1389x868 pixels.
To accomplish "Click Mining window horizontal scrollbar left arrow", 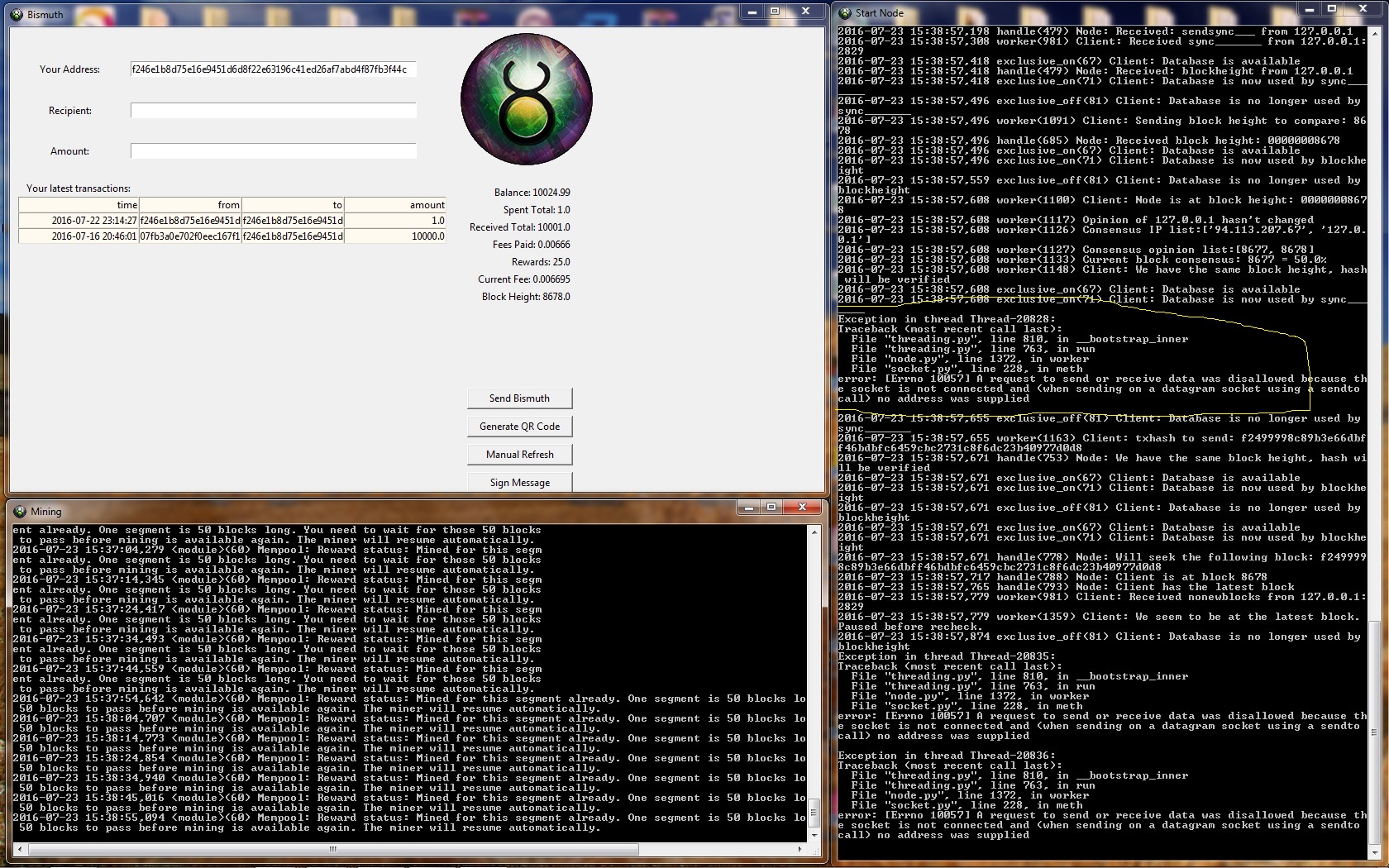I will [20, 849].
